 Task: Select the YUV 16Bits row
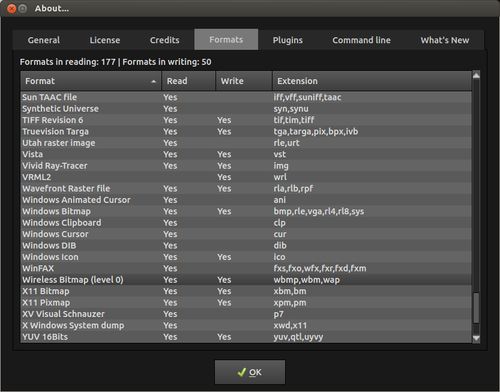pos(246,337)
